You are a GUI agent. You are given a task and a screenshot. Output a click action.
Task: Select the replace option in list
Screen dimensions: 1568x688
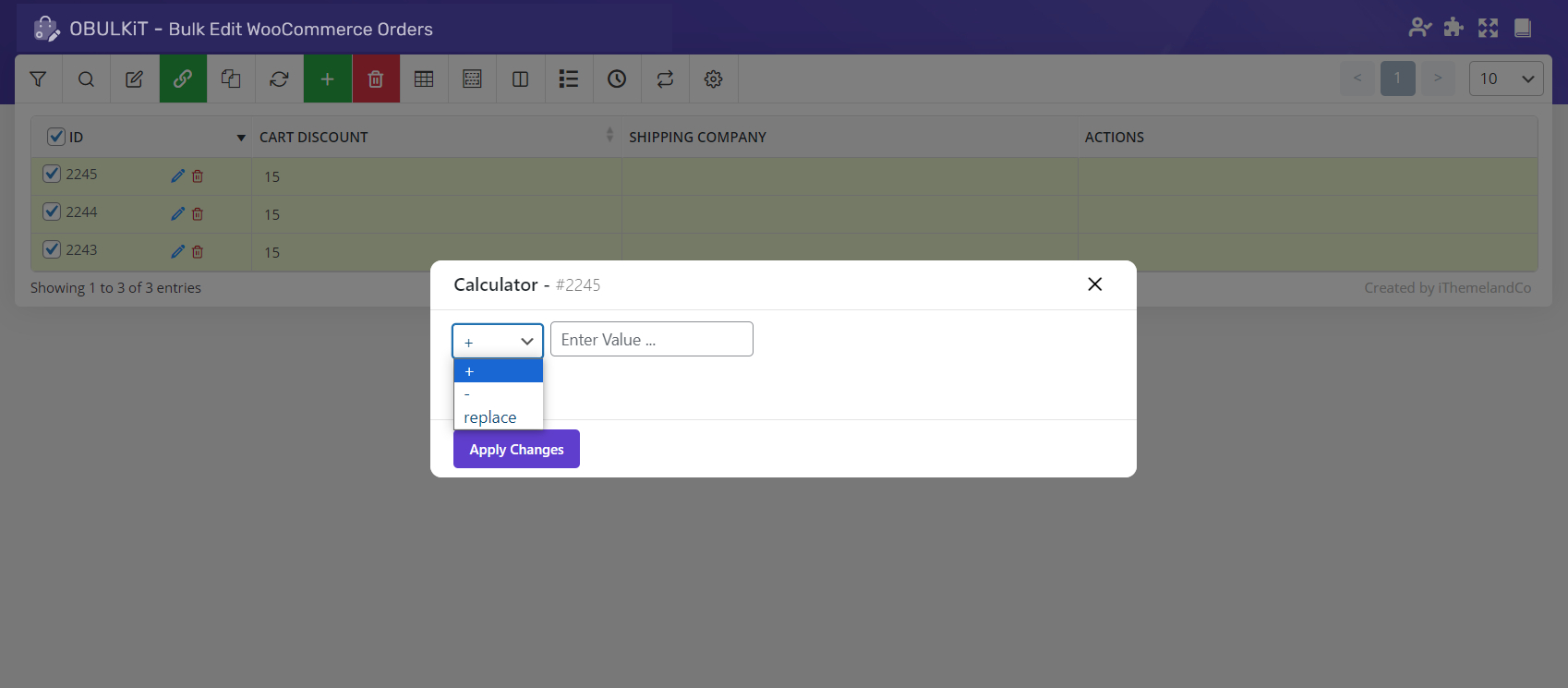click(x=490, y=417)
